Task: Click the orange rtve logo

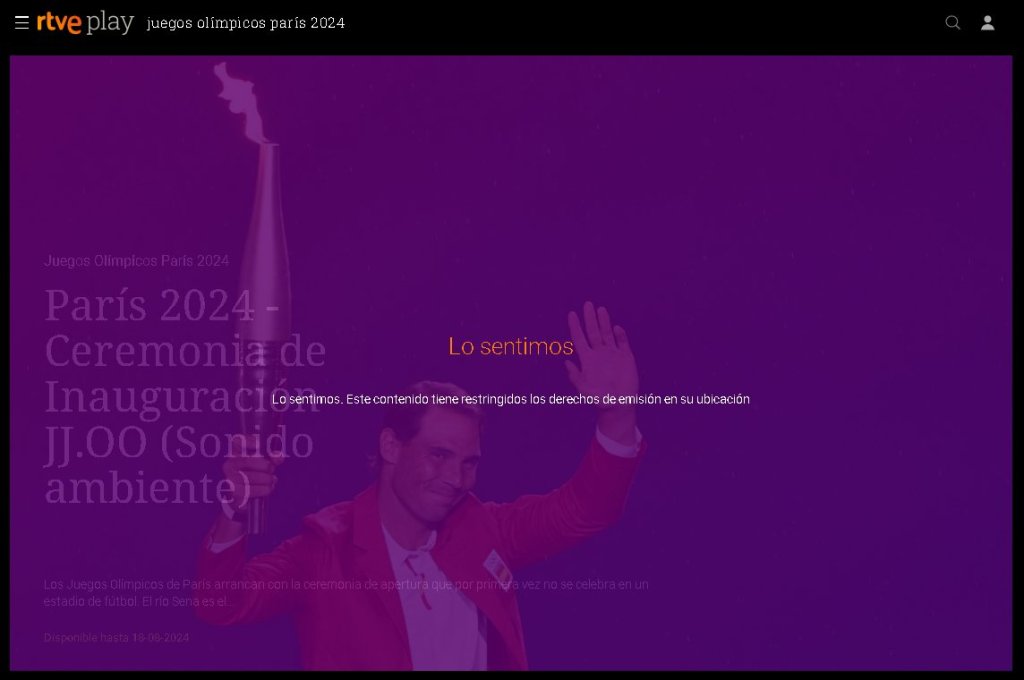Action: pyautogui.click(x=59, y=23)
